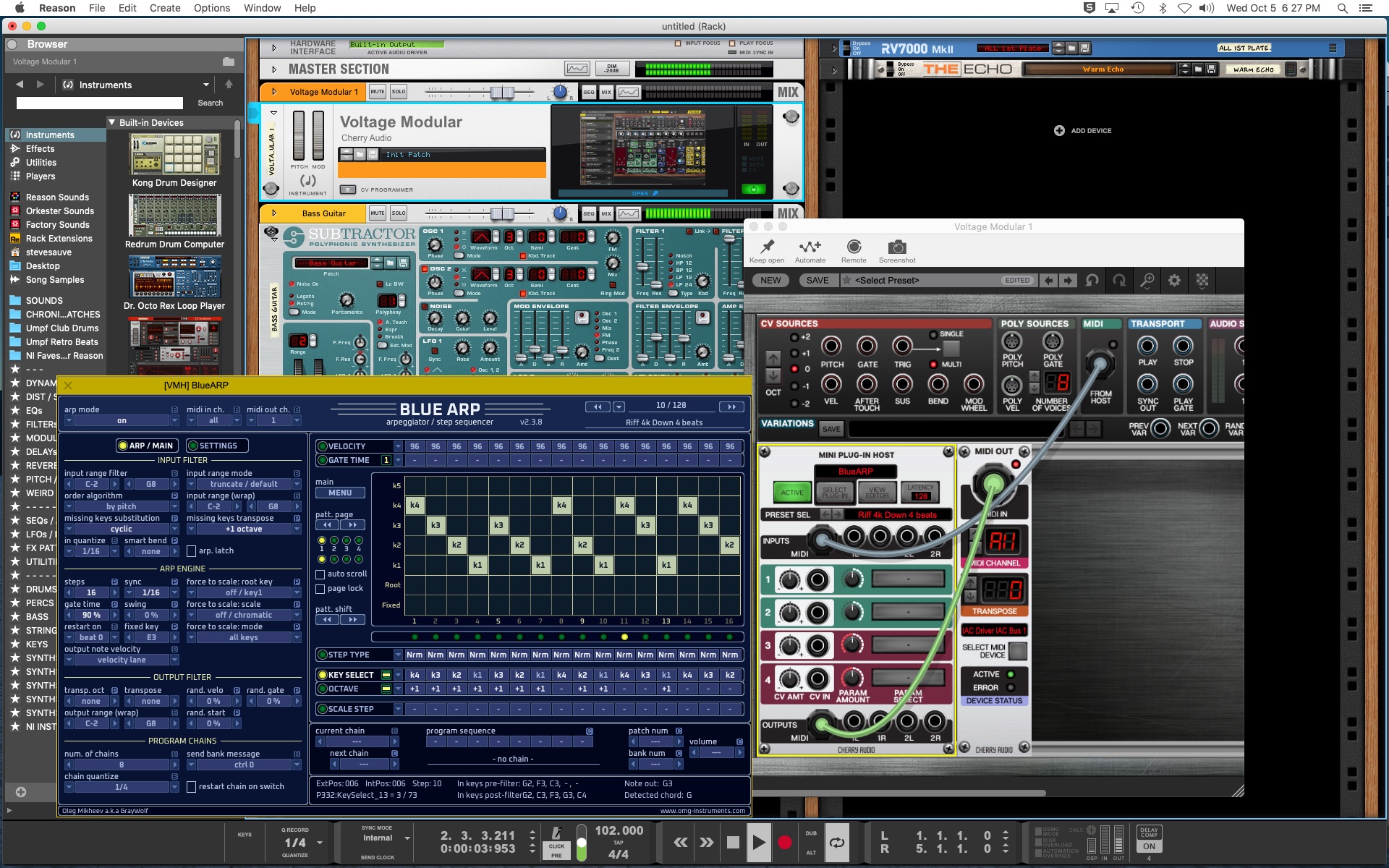Click the Remote icon
The height and width of the screenshot is (868, 1389).
pyautogui.click(x=854, y=247)
